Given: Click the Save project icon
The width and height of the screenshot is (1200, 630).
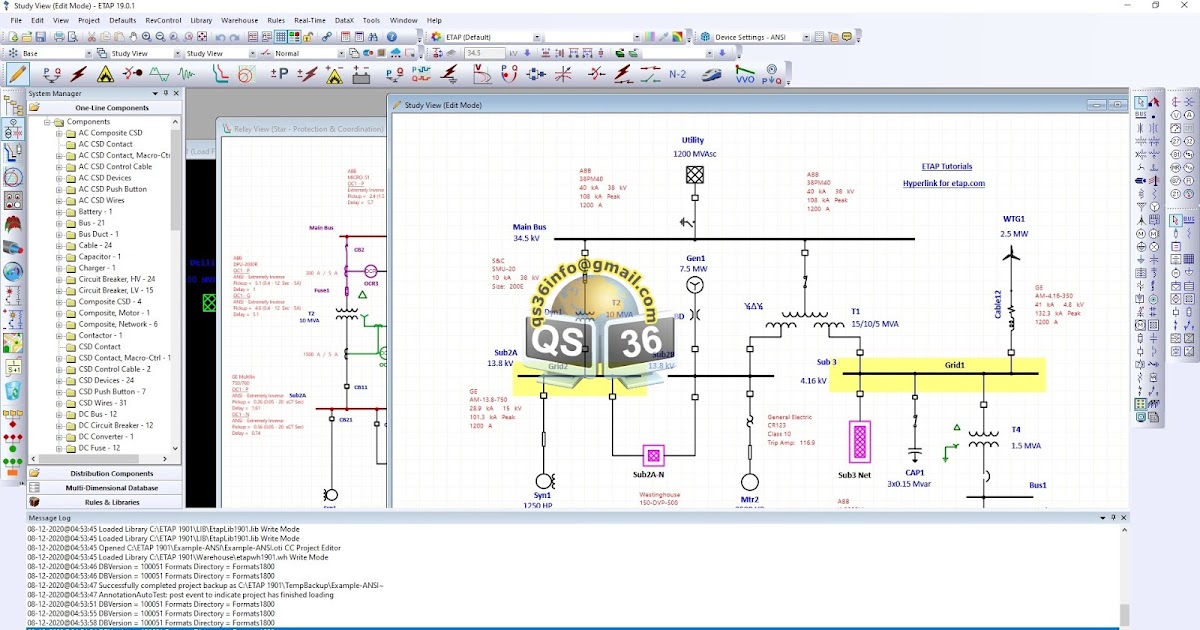Looking at the screenshot, I should (41, 37).
